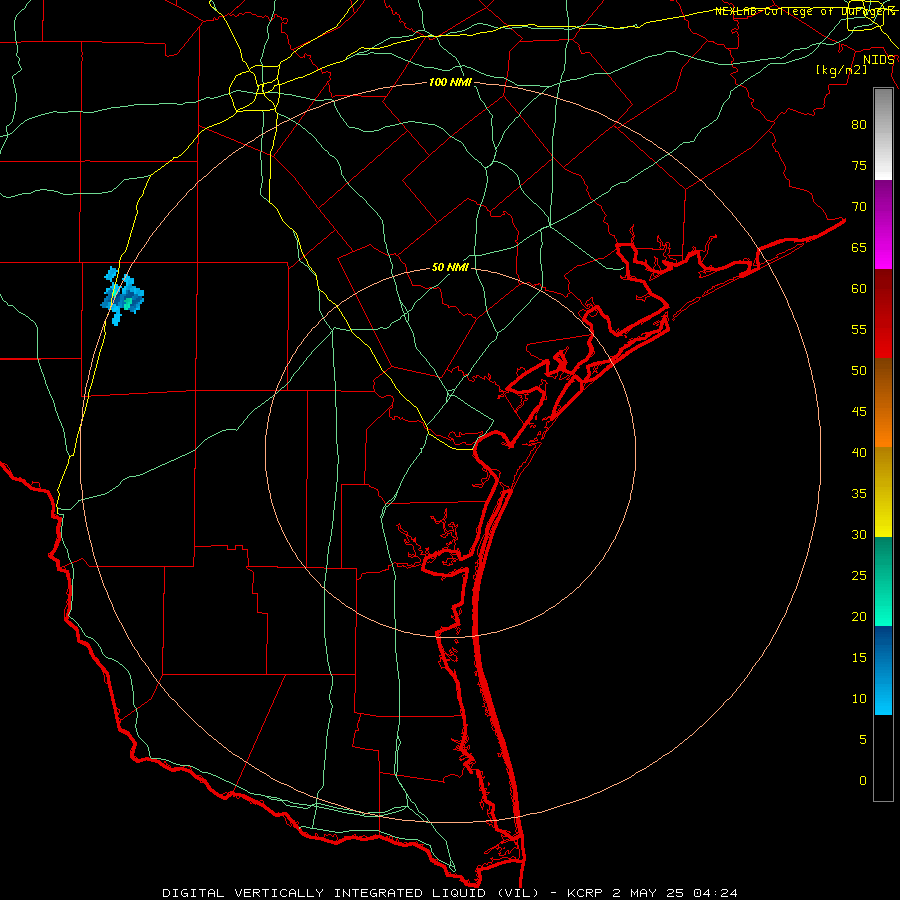Click the white 75-80 color scale segment
The width and height of the screenshot is (900, 900).
pos(883,134)
